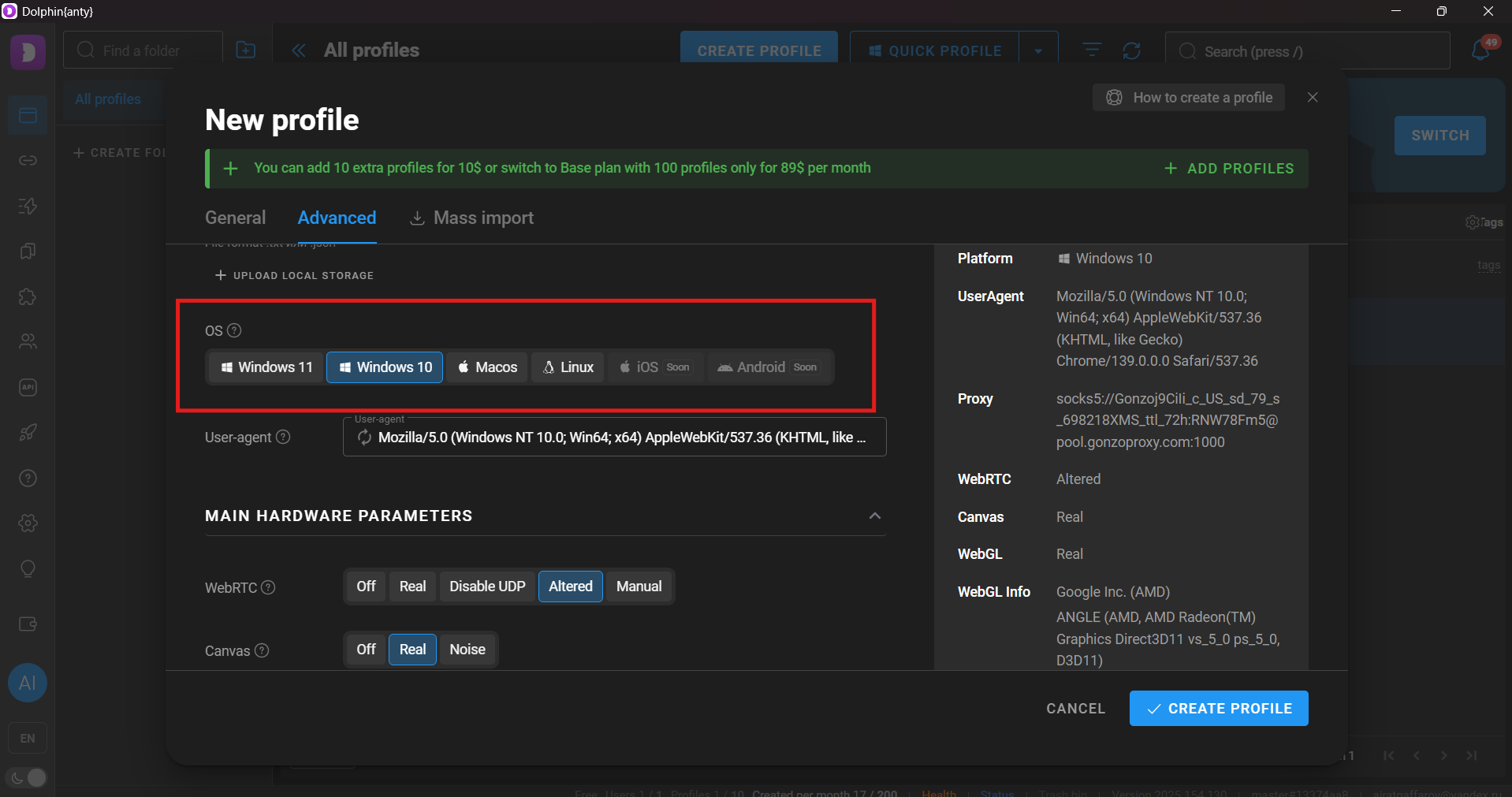1512x797 pixels.
Task: Open the help question mark sidebar icon
Action: (28, 479)
